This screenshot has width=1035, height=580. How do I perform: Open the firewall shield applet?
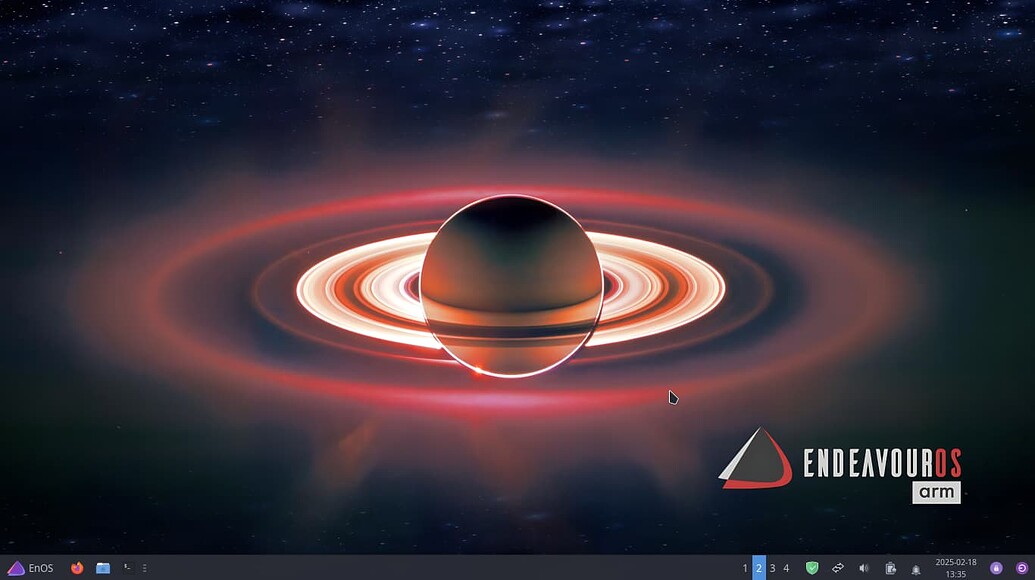point(812,567)
